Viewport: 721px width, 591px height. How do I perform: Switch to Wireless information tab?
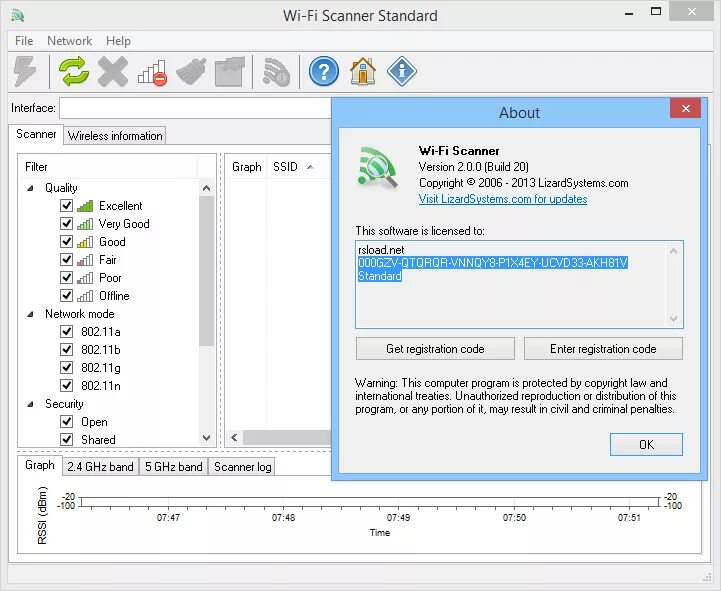click(115, 136)
